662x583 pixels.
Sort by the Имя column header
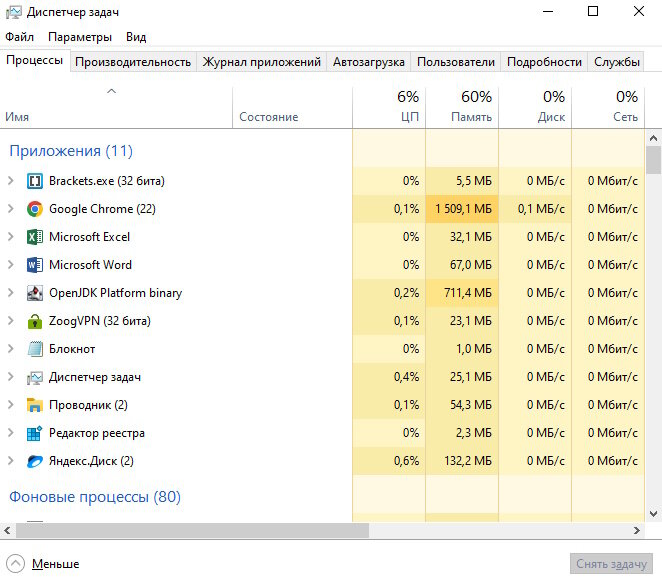pyautogui.click(x=116, y=108)
